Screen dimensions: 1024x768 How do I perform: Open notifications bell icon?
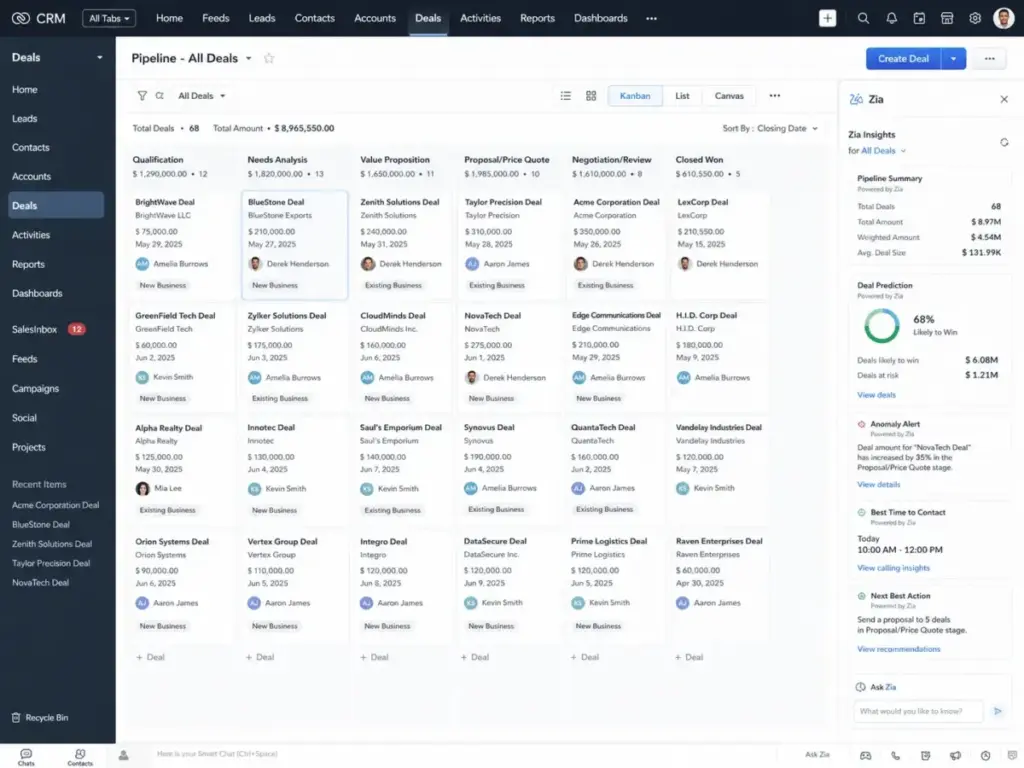click(x=891, y=18)
